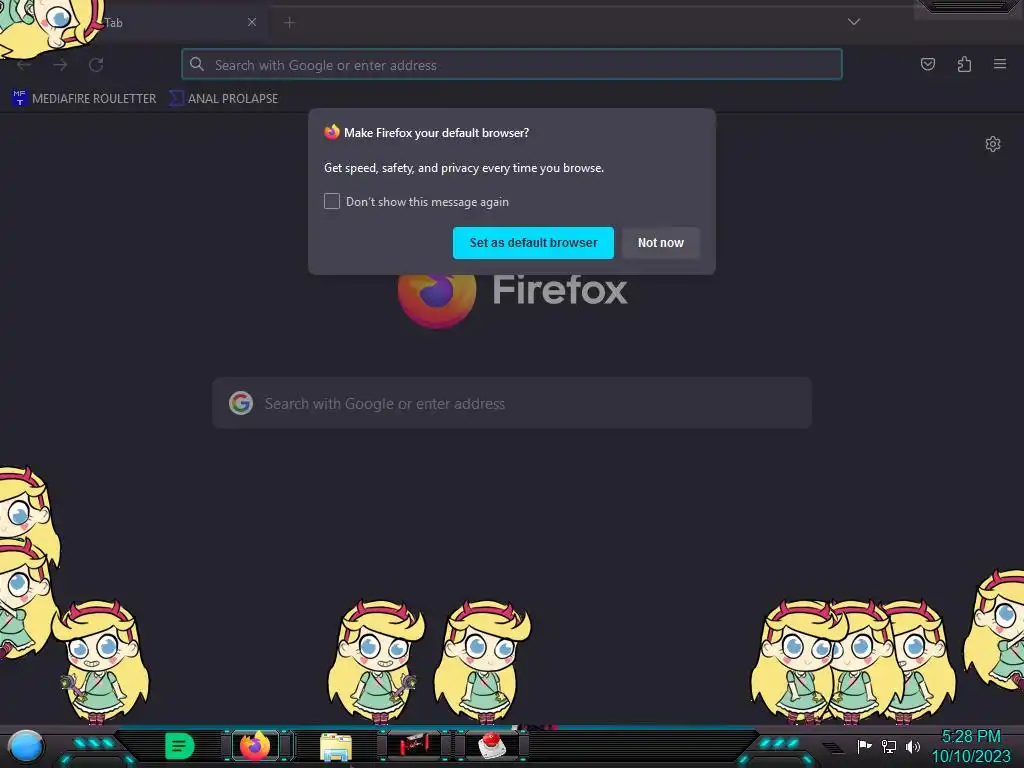The image size is (1024, 768).
Task: Open the red spaceship taskbar app
Action: click(414, 744)
